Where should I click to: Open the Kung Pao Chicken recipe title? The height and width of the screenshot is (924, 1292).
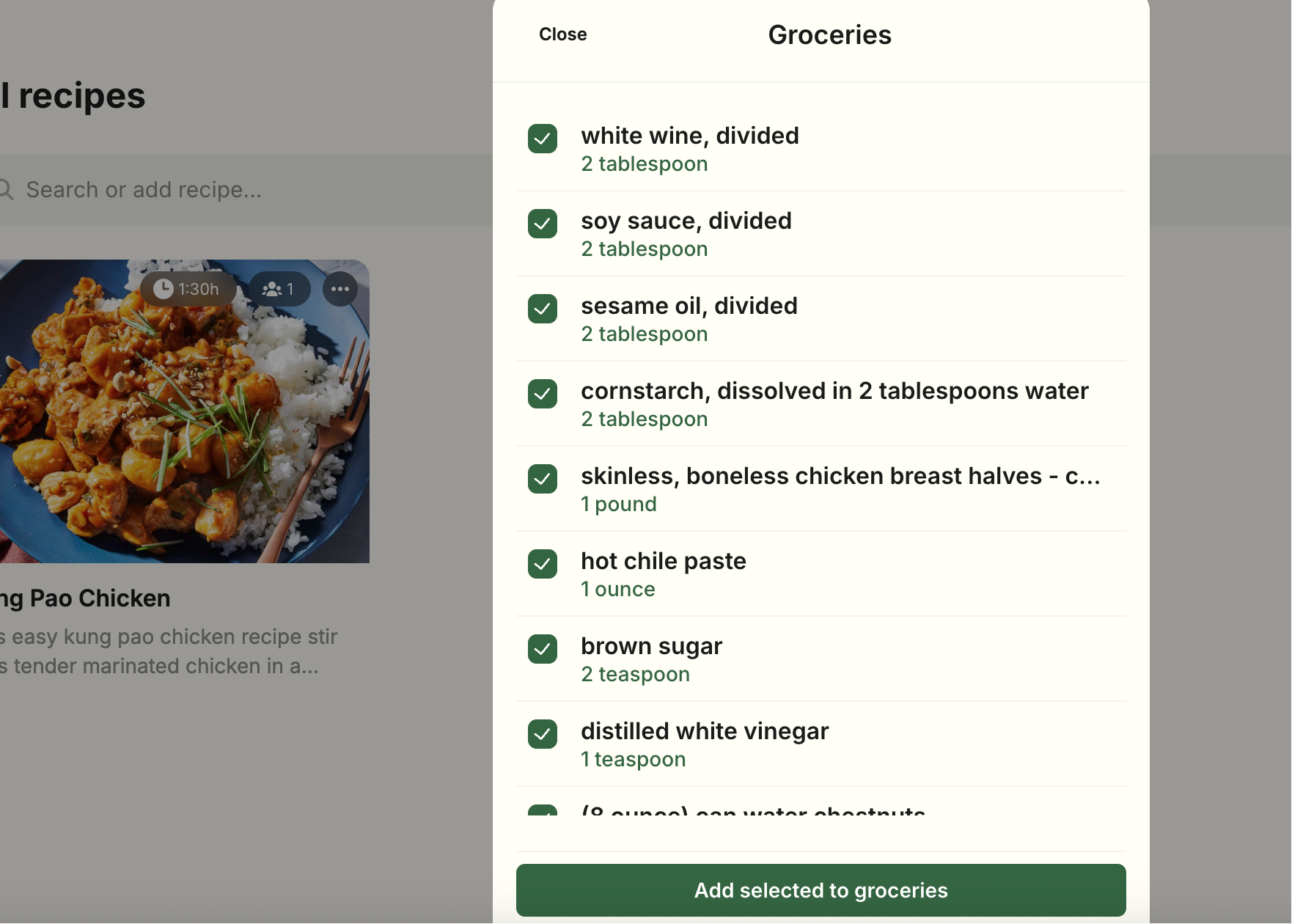click(x=85, y=598)
